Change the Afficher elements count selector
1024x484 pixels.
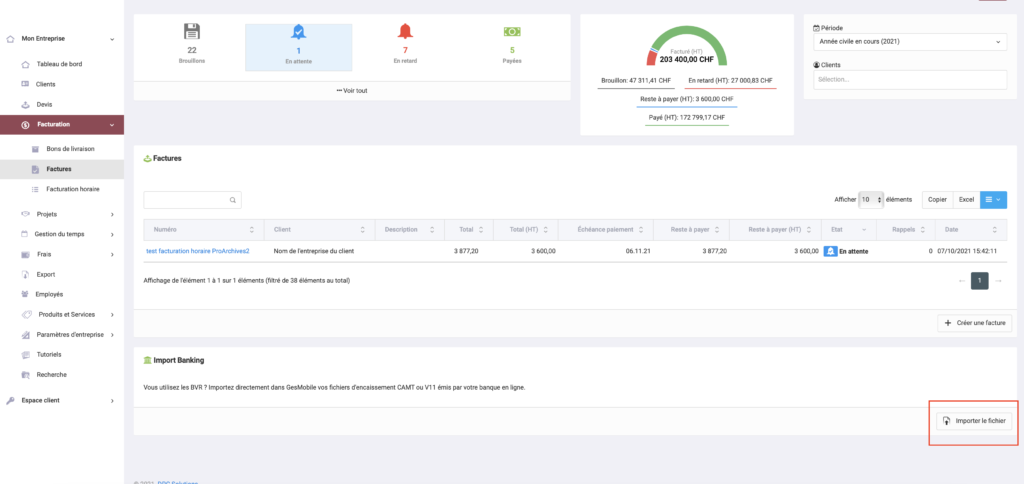(871, 199)
